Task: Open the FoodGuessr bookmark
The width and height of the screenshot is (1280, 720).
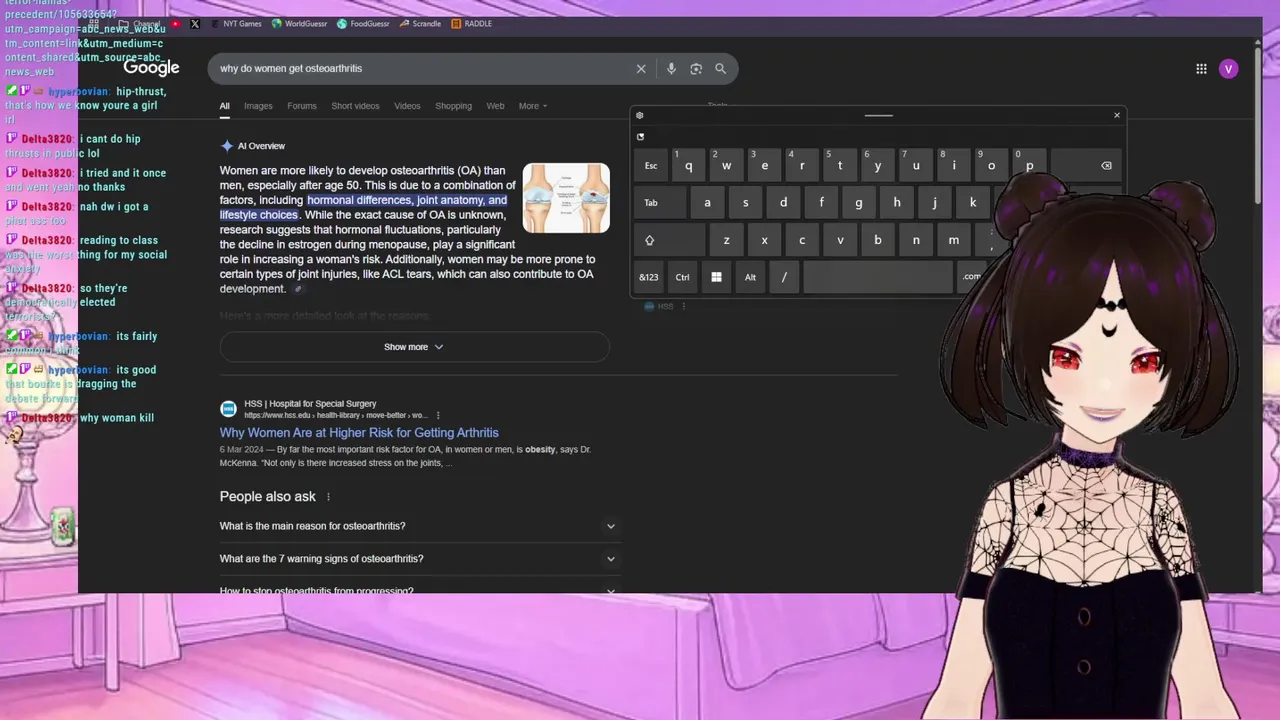Action: pos(364,23)
